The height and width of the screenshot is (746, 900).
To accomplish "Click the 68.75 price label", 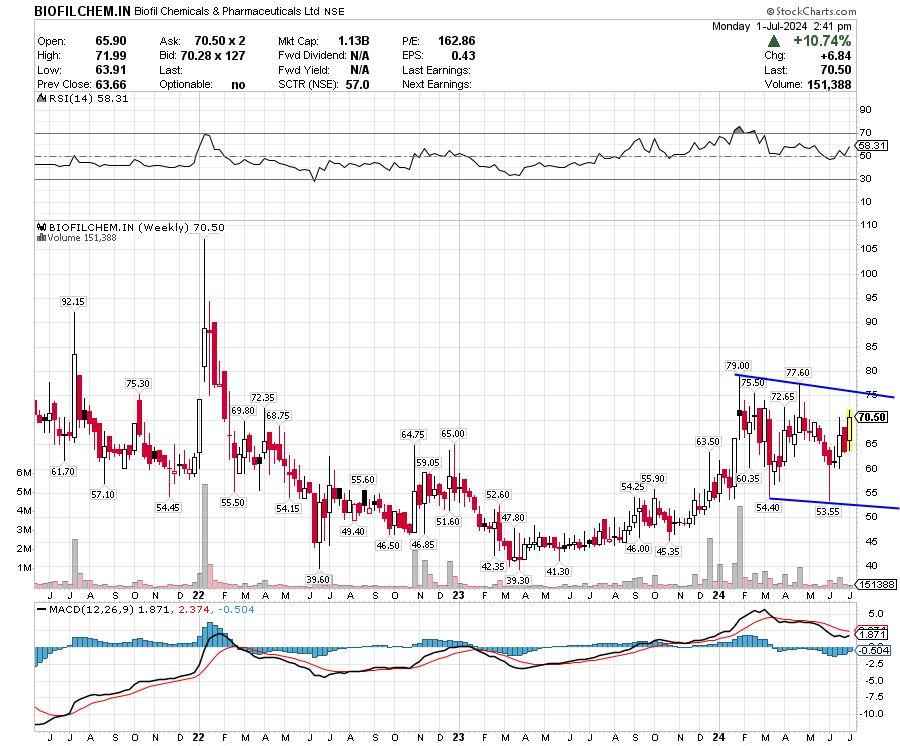I will (278, 415).
